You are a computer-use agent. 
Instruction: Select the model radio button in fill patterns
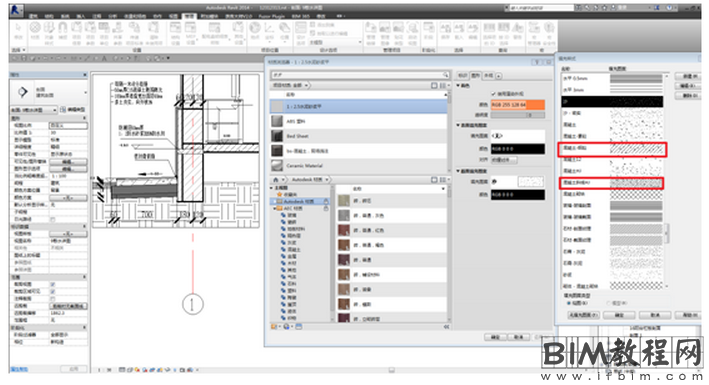coord(608,303)
